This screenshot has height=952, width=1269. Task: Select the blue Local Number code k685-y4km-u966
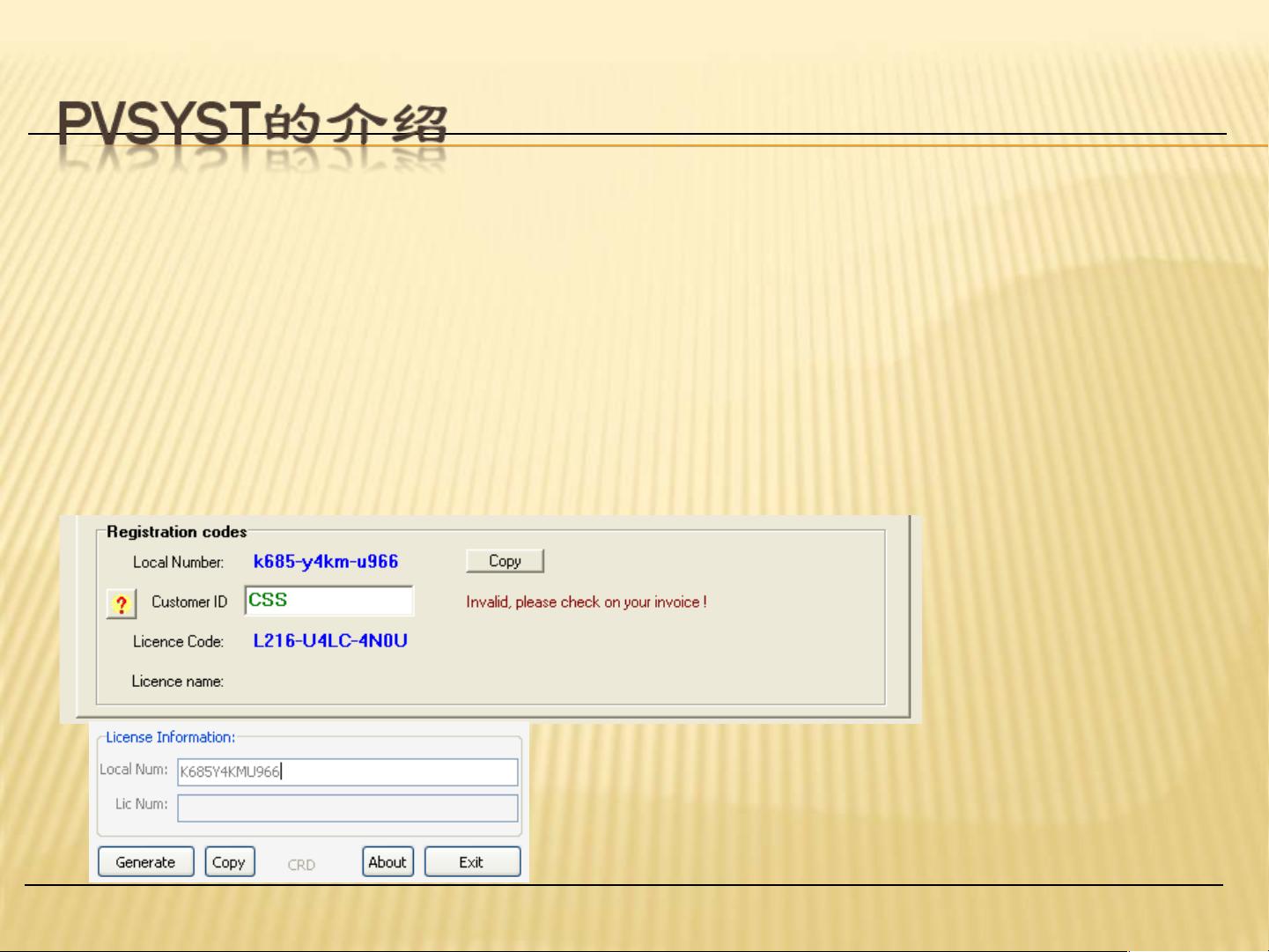325,561
